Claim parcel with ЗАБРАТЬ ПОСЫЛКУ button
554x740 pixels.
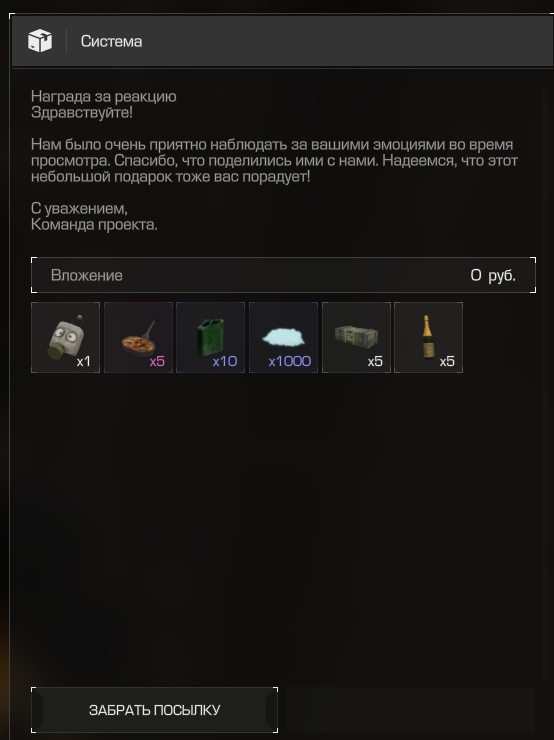click(154, 710)
